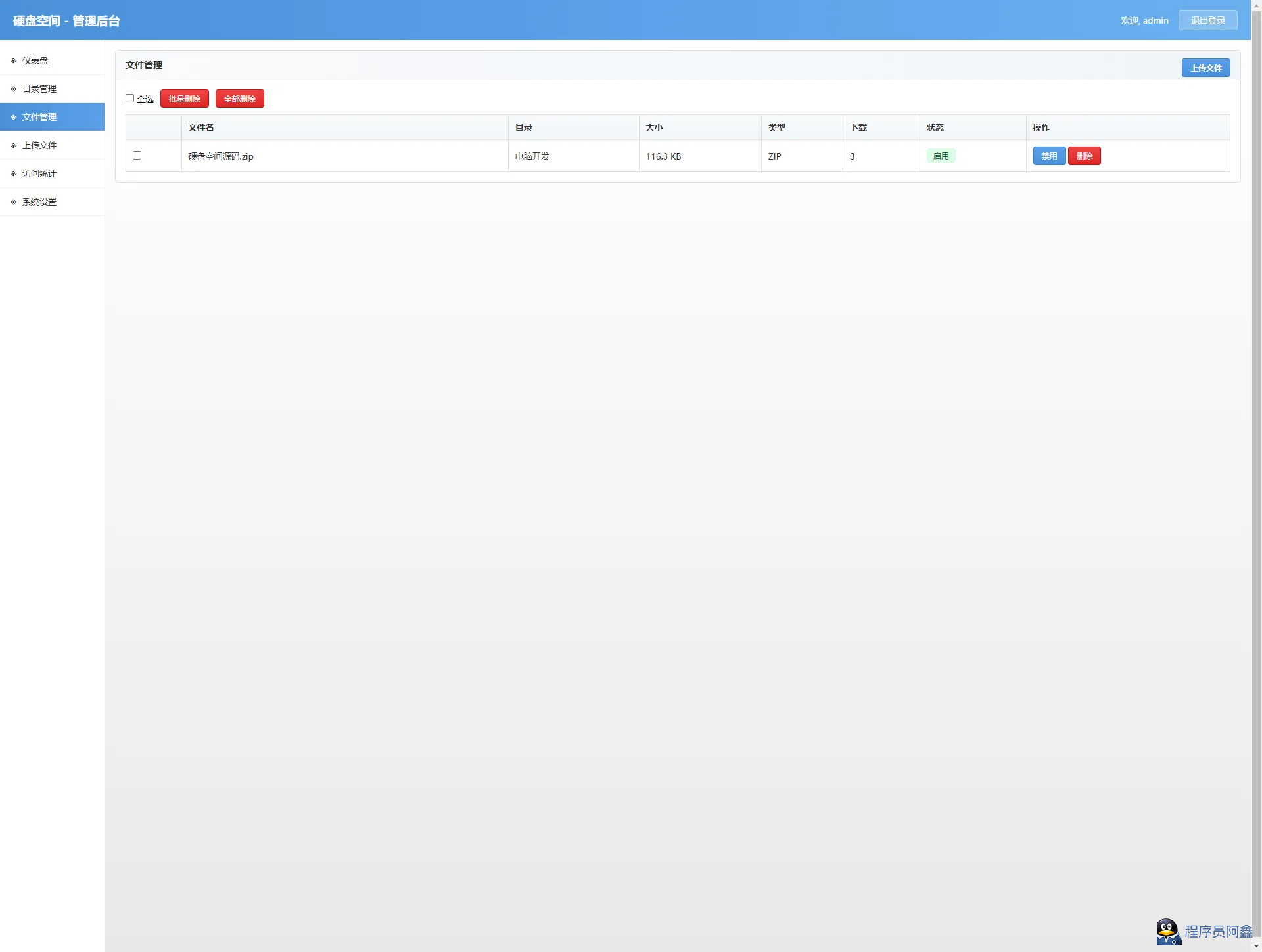
Task: Click the diamond icon beside 系统设置
Action: tap(13, 202)
